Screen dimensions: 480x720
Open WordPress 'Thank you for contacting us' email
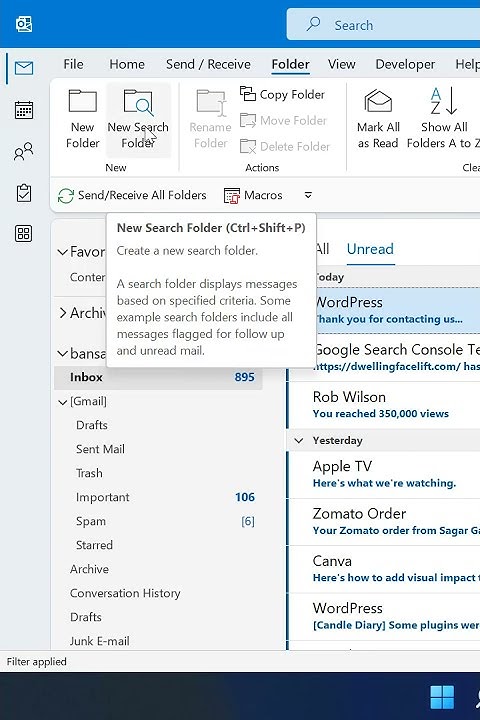coord(398,310)
